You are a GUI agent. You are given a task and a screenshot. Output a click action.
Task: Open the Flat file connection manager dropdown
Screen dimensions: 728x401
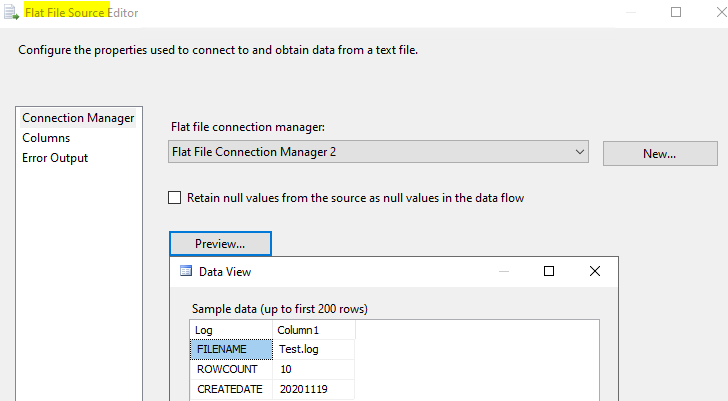click(x=580, y=152)
